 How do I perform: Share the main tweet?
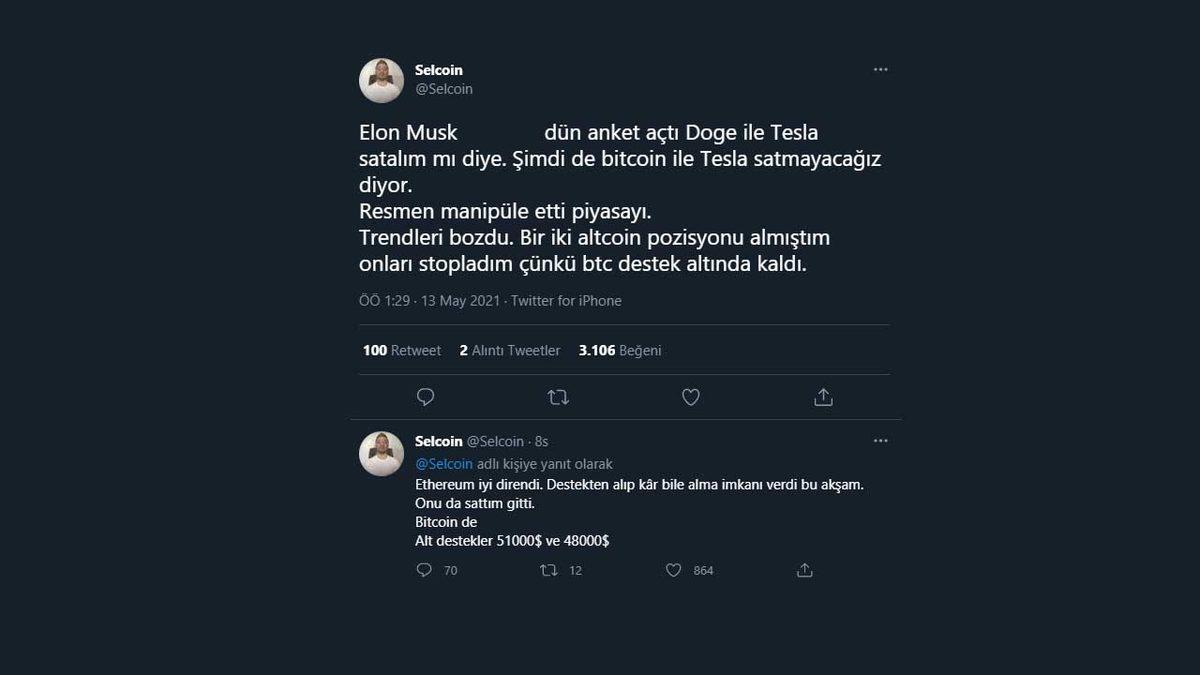823,397
